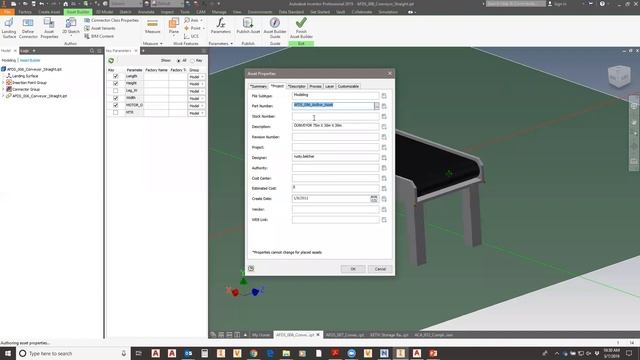Switch to the Sketch ribbon tab
This screenshot has width=640, height=360.
pos(125,12)
